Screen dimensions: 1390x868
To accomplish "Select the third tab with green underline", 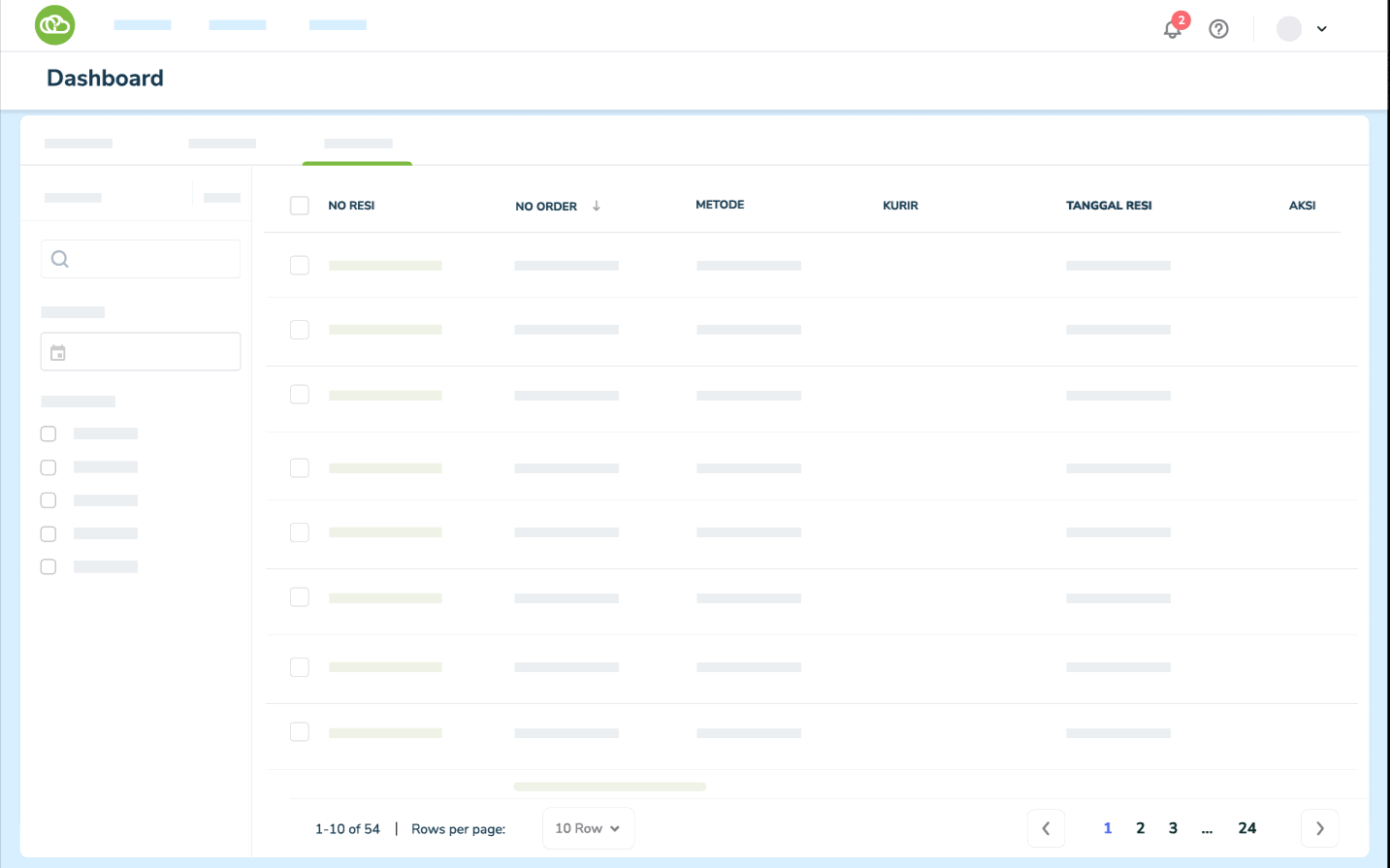I will (358, 144).
